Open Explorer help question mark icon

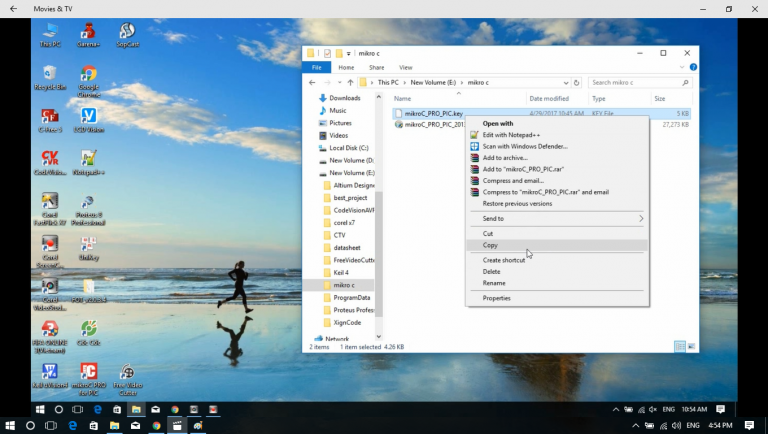(x=692, y=67)
